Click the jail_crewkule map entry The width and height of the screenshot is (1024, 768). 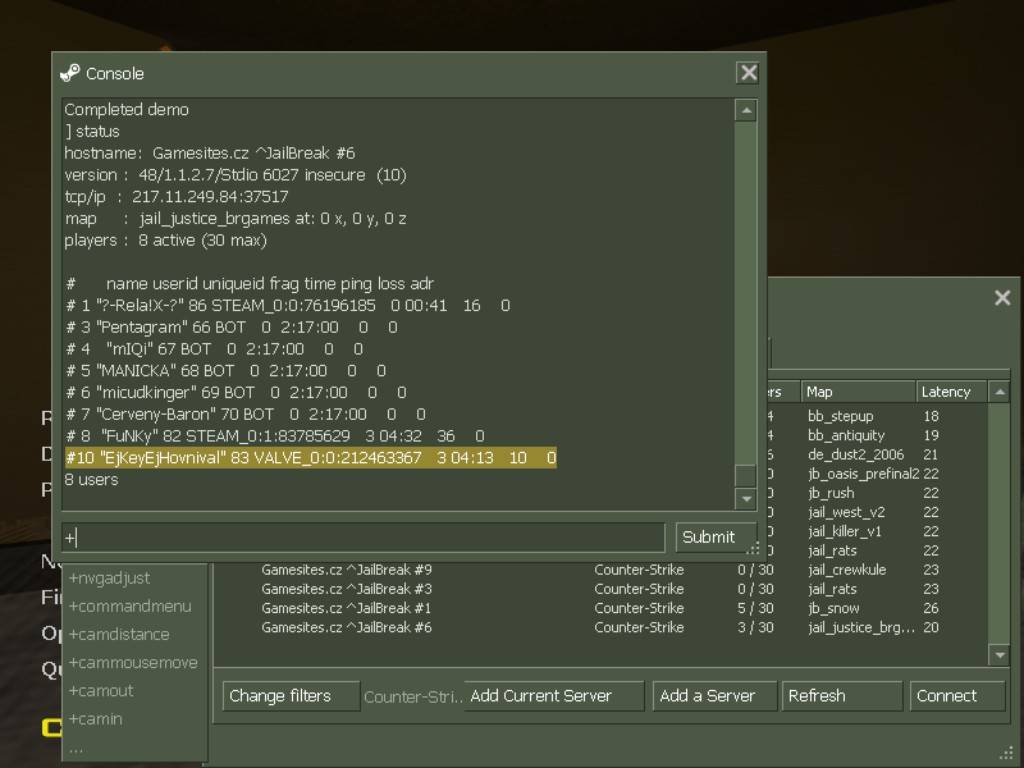(x=847, y=570)
